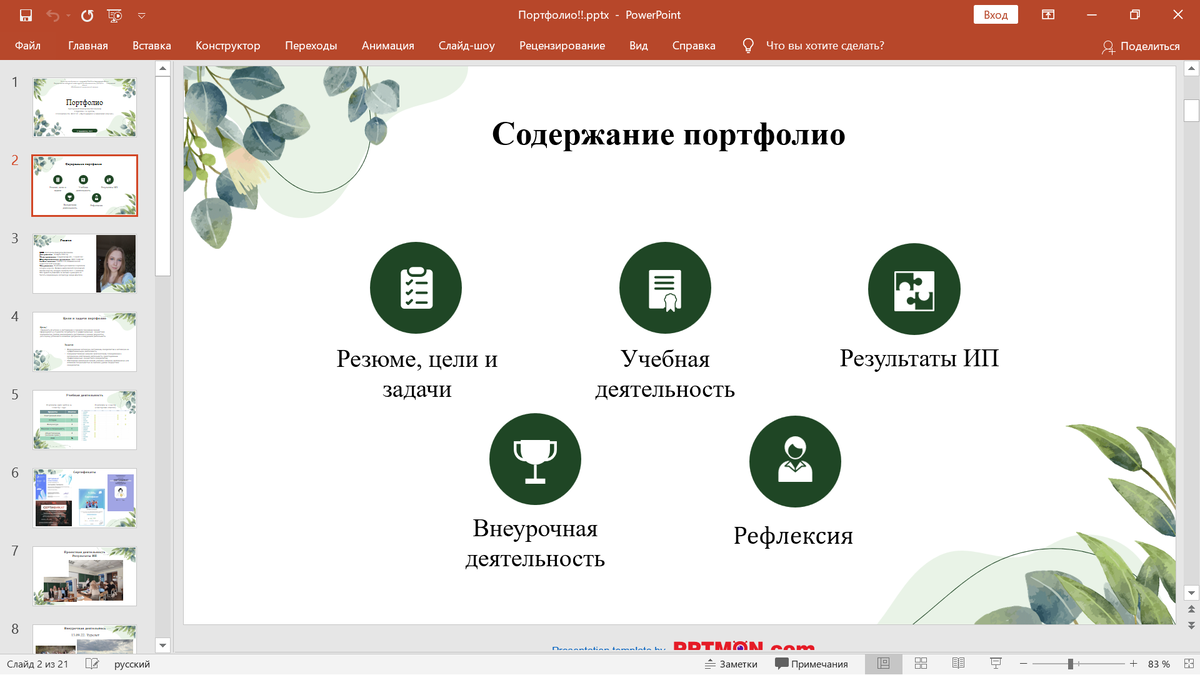Click the certificate document circle icon
The width and height of the screenshot is (1200, 675).
665,288
